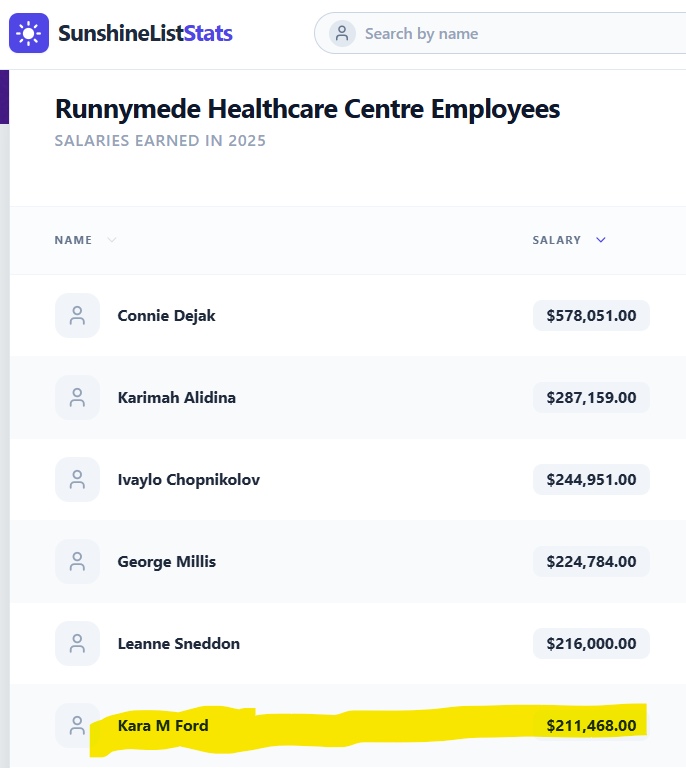Click the Runnymede Healthcare Centre Employees heading
The image size is (686, 768).
point(308,109)
